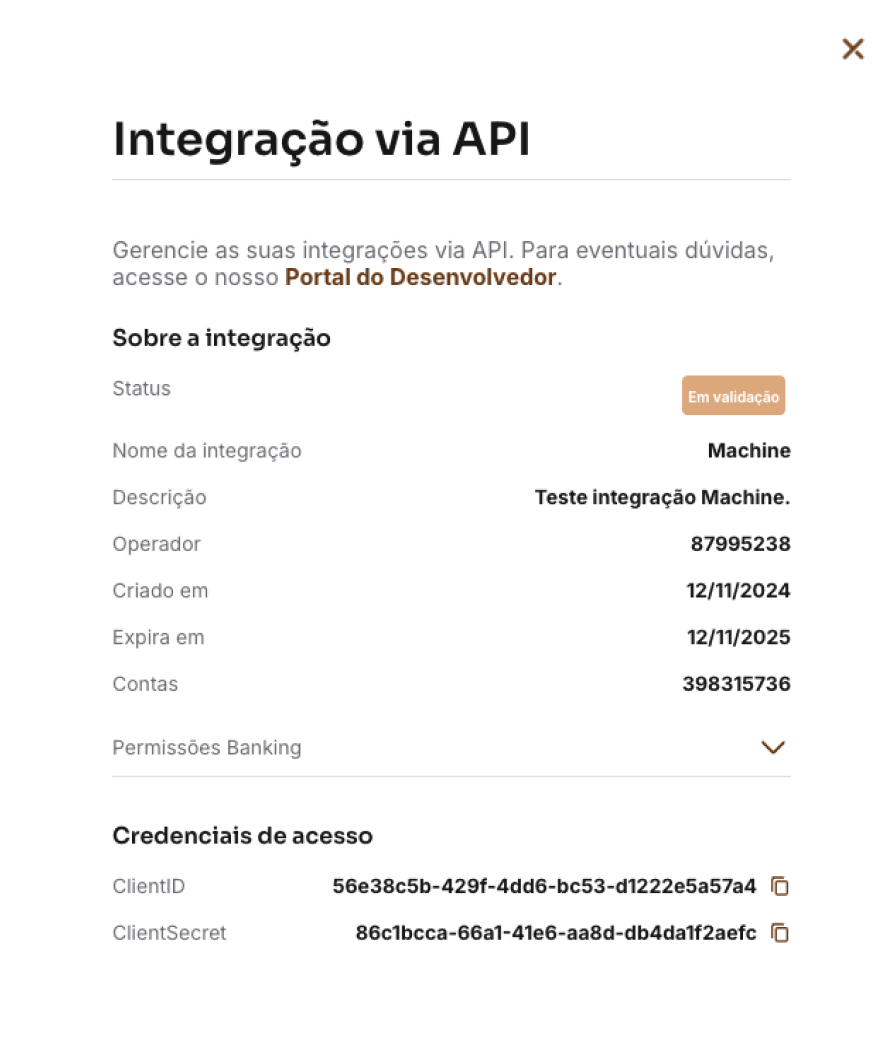Copy the ClientSecret value with its icon
894x1058 pixels.
pos(780,932)
